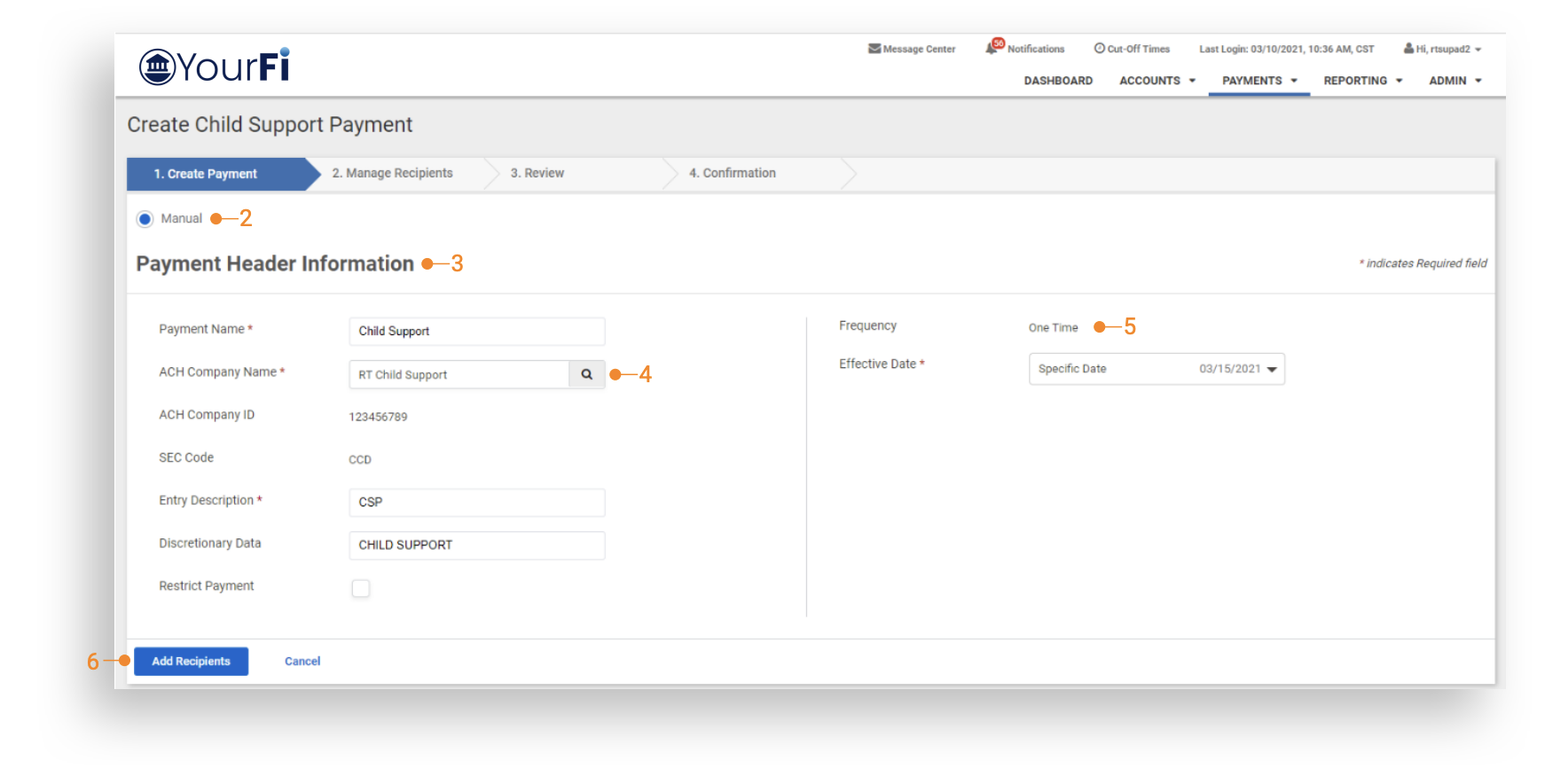Click the Entry Description field
Viewport: 1545px width, 784px height.
coord(476,503)
